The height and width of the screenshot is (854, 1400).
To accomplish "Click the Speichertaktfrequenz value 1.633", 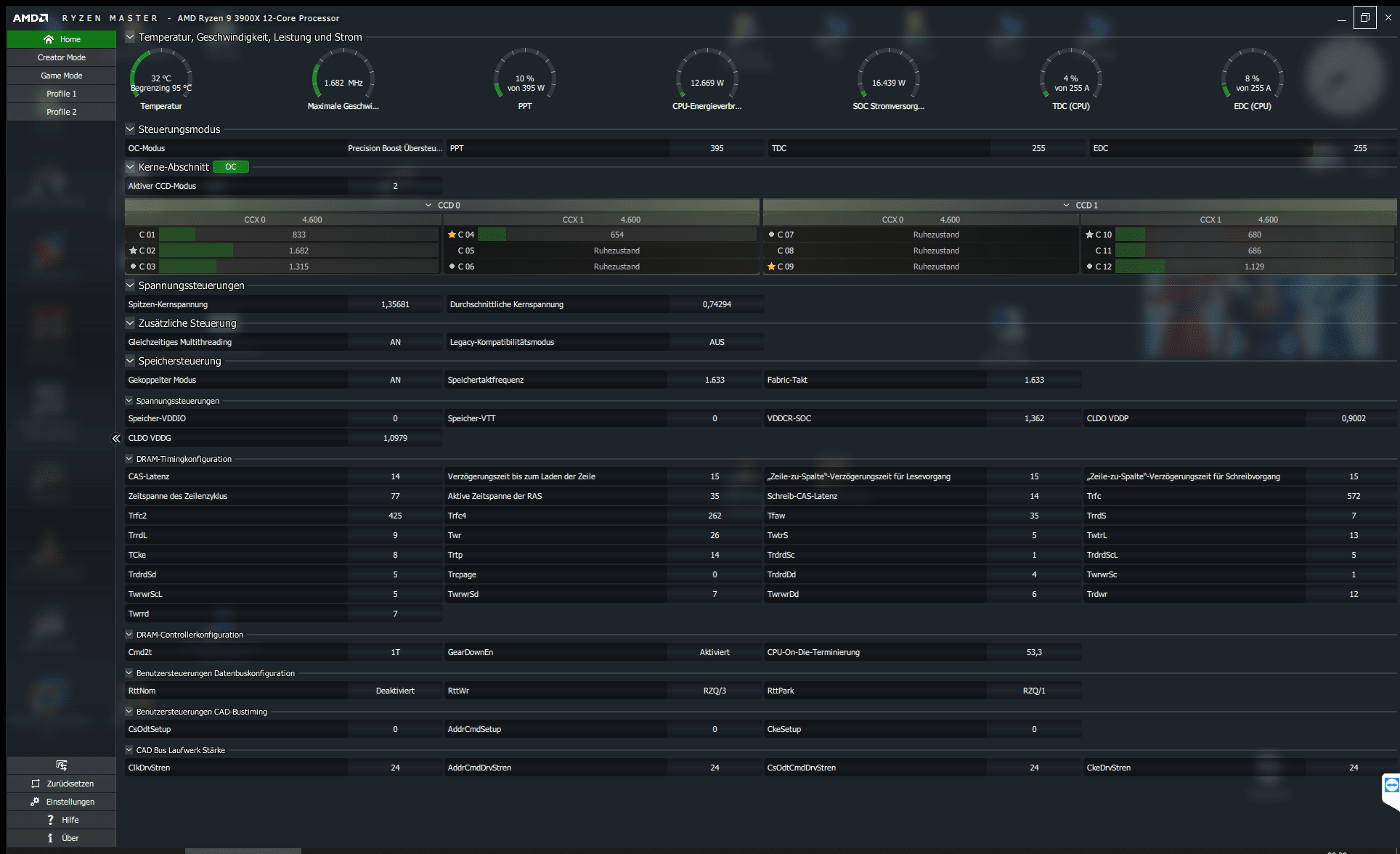I will pyautogui.click(x=715, y=380).
